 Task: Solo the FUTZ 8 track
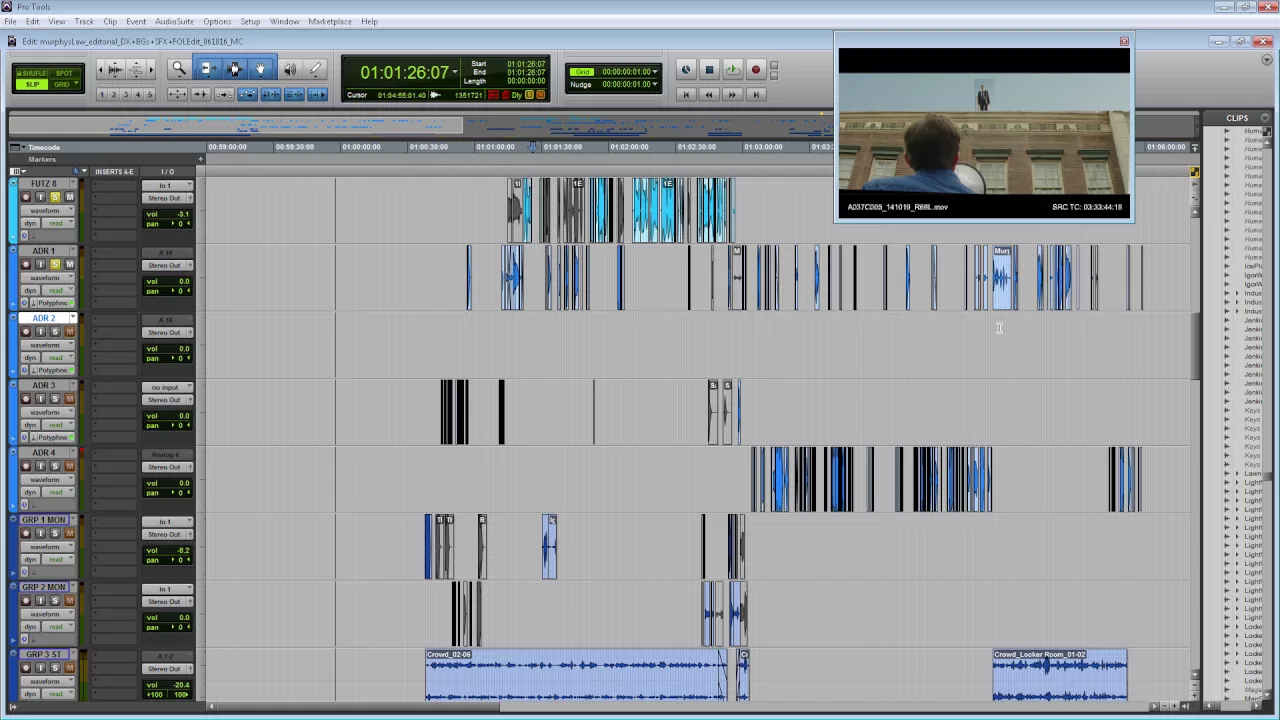click(55, 197)
